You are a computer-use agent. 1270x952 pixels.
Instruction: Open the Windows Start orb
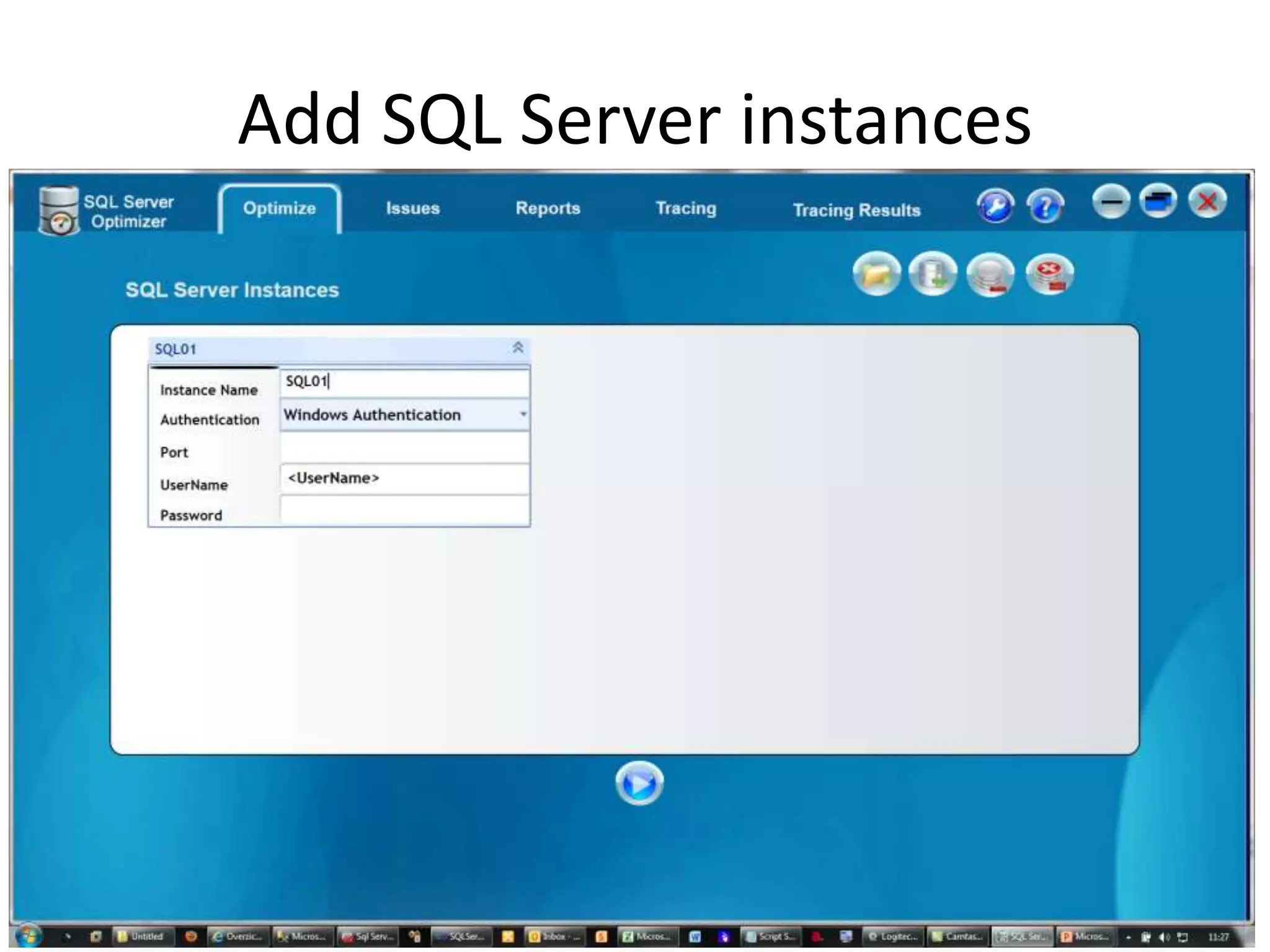pyautogui.click(x=28, y=937)
